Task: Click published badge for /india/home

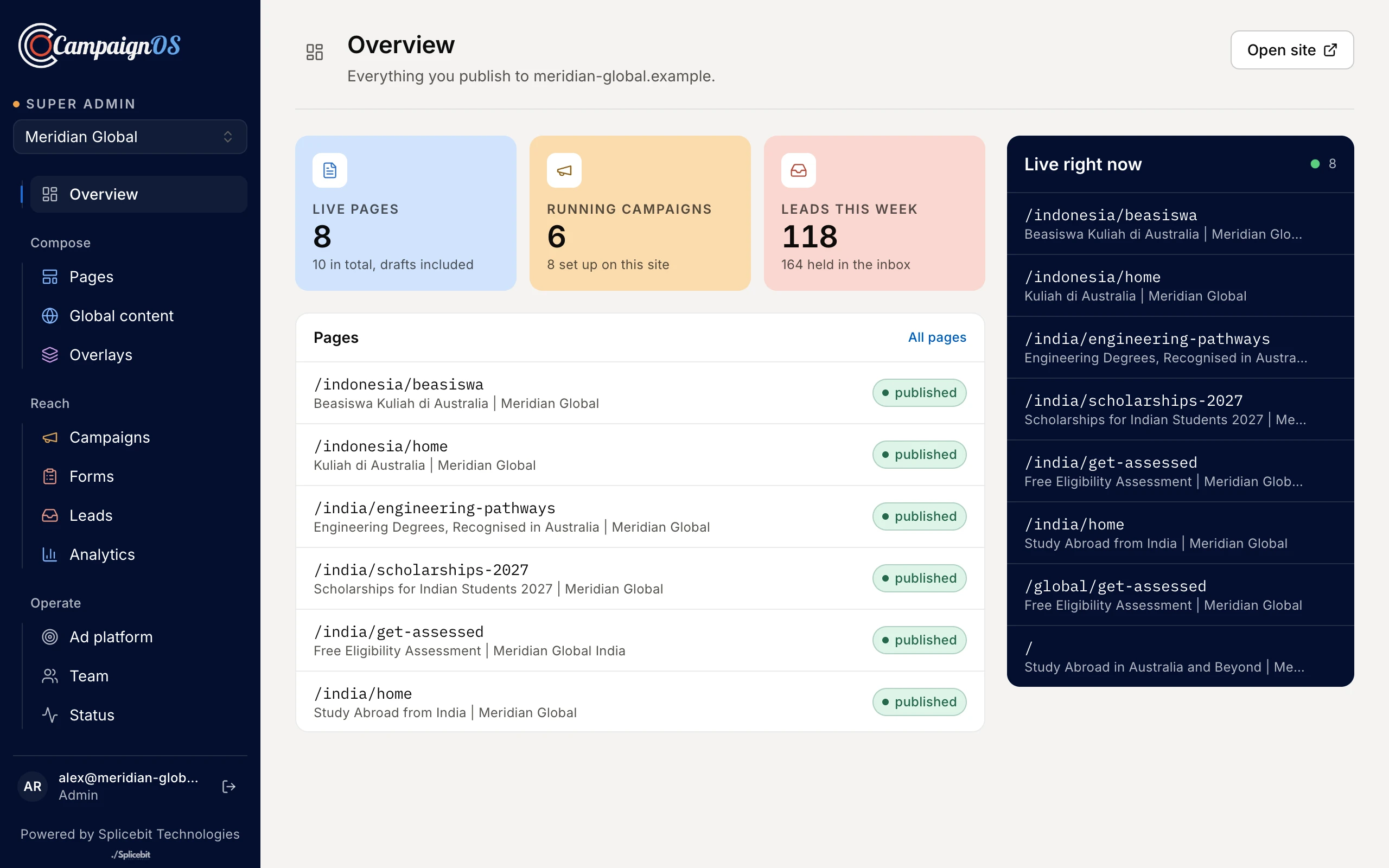Action: (920, 702)
